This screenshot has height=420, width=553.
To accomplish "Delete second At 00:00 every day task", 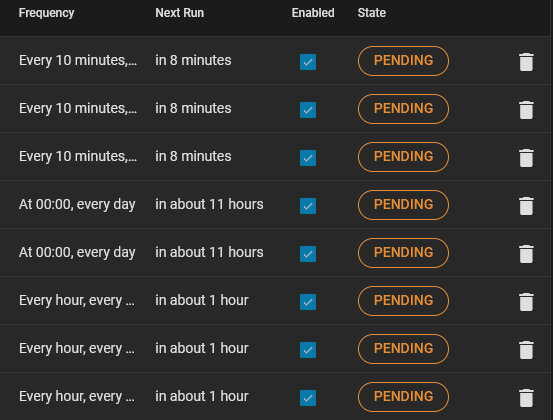I will pos(526,254).
